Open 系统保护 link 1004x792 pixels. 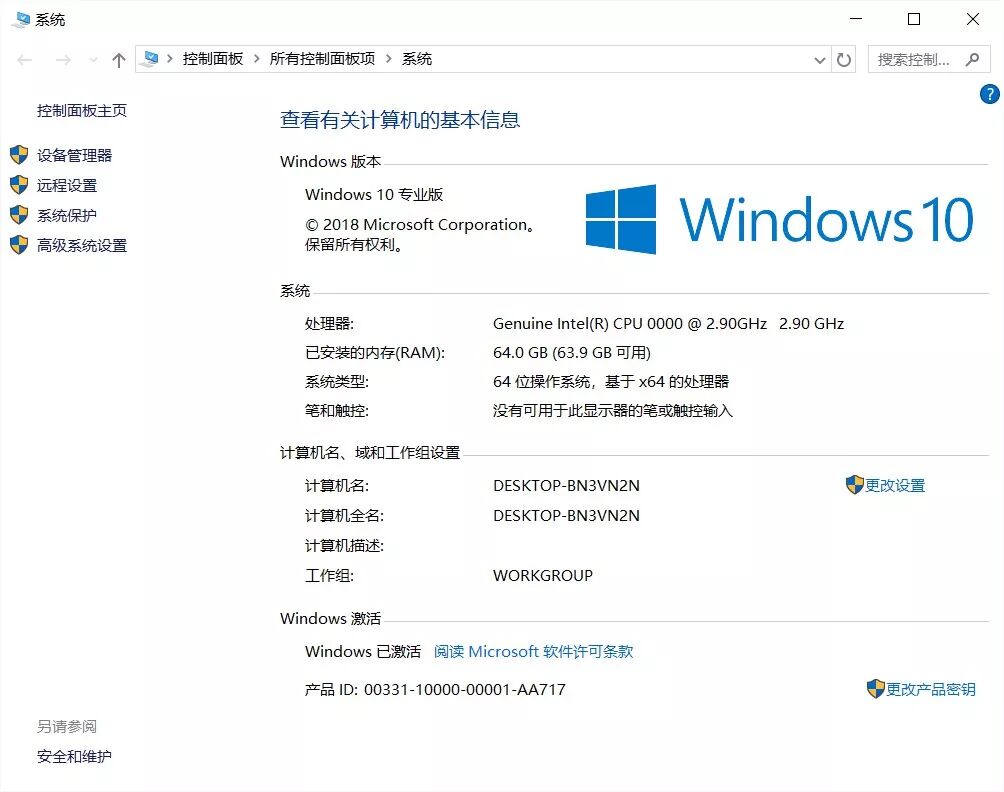tap(67, 216)
